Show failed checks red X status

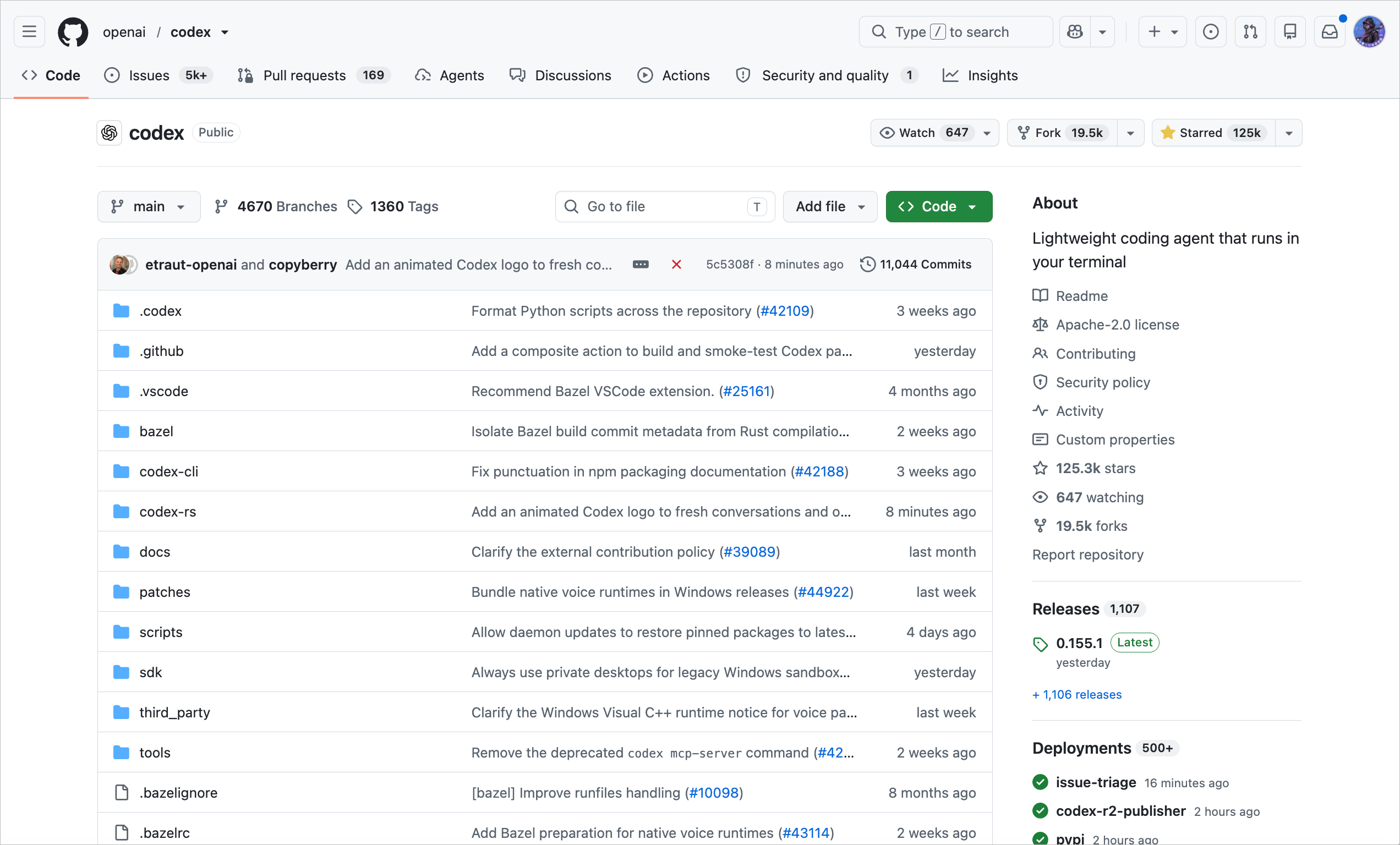click(x=676, y=264)
